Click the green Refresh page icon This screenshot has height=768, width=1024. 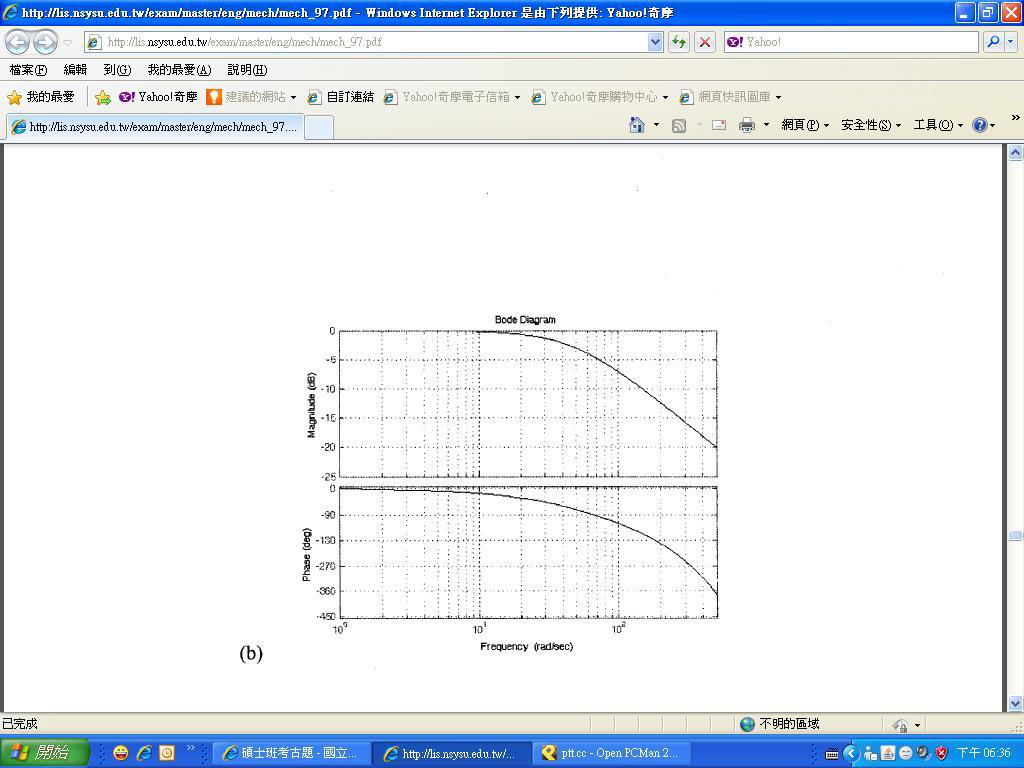click(679, 42)
